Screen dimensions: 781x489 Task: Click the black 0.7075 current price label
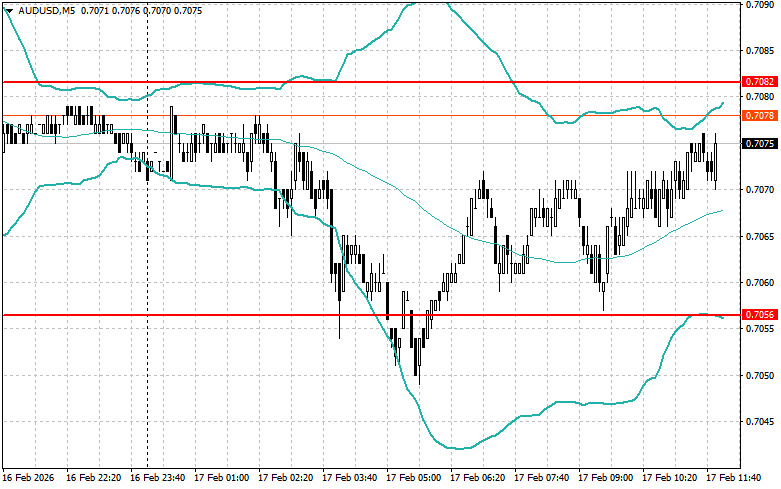coord(760,144)
